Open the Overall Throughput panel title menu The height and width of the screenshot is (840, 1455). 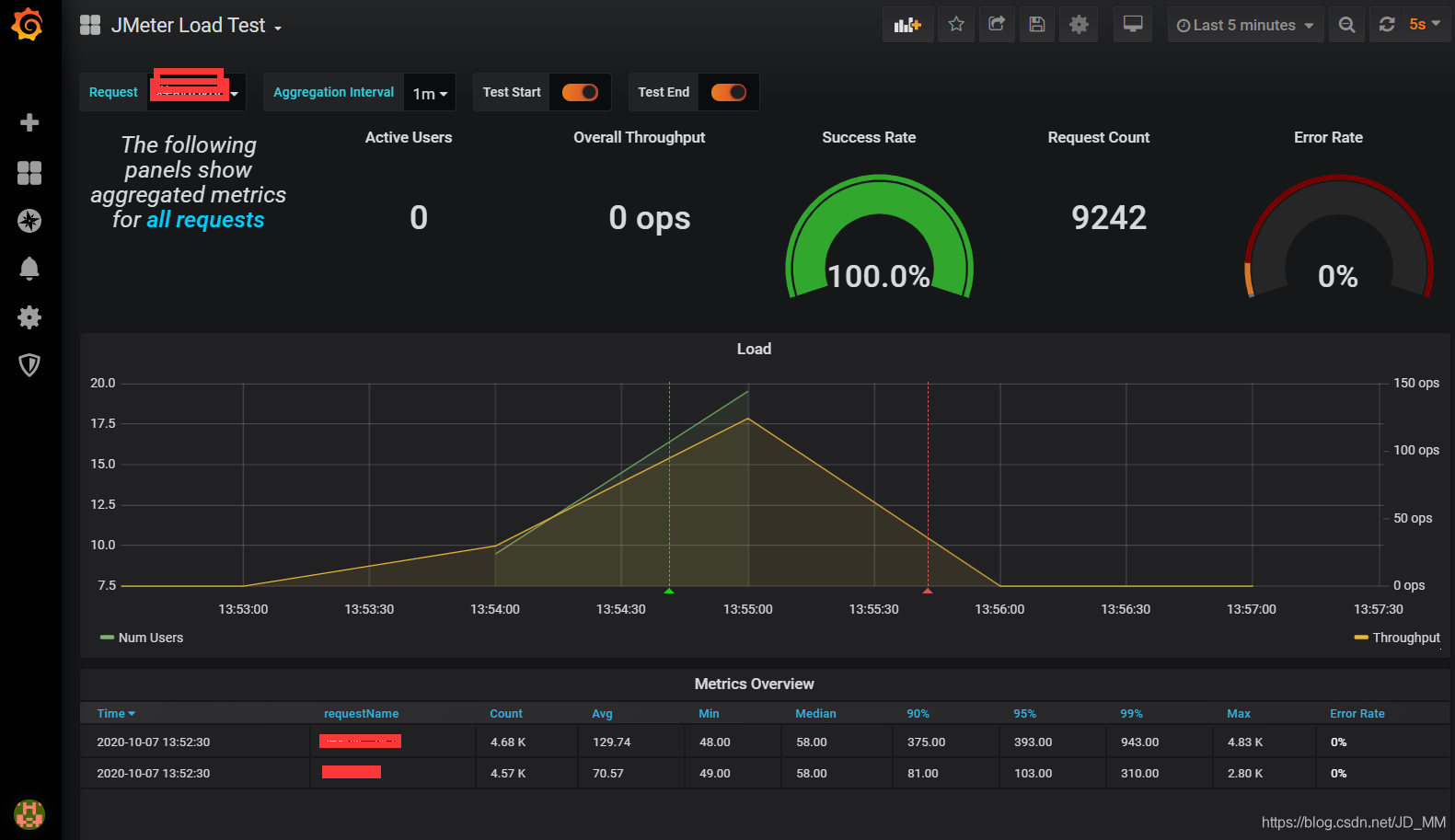click(x=639, y=137)
